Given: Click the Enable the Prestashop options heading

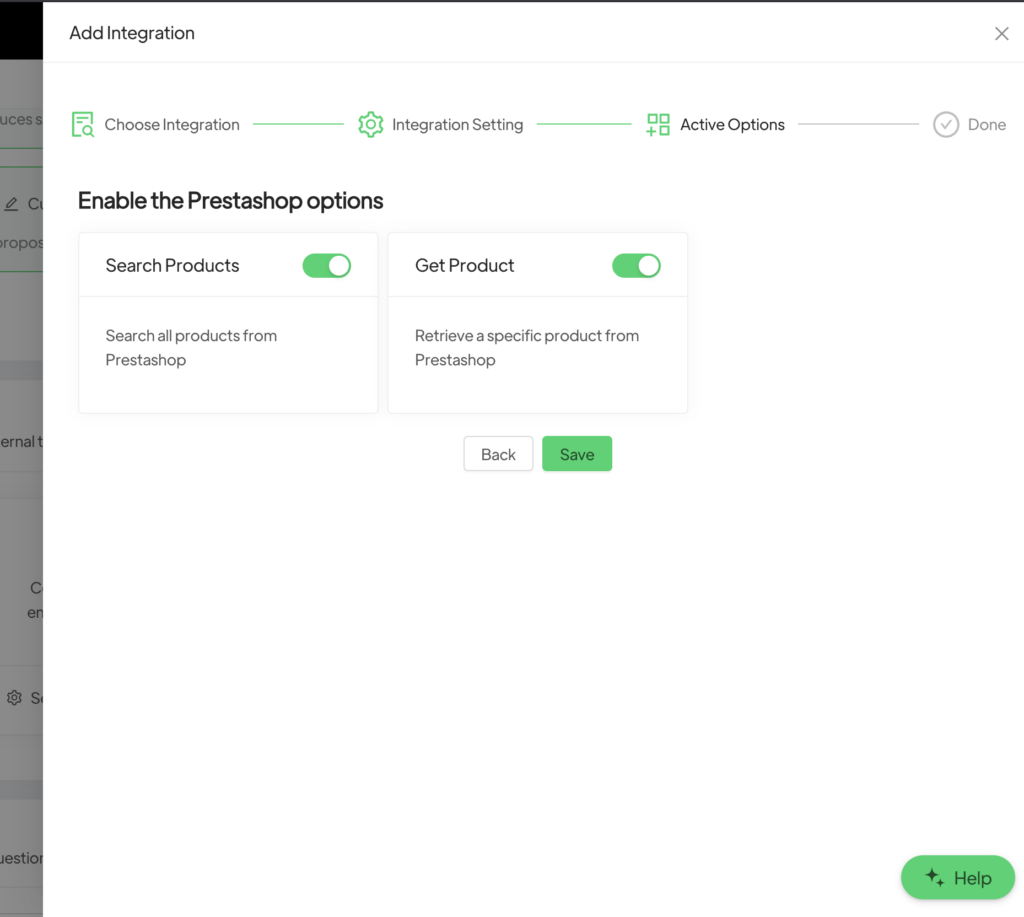Looking at the screenshot, I should (x=230, y=201).
